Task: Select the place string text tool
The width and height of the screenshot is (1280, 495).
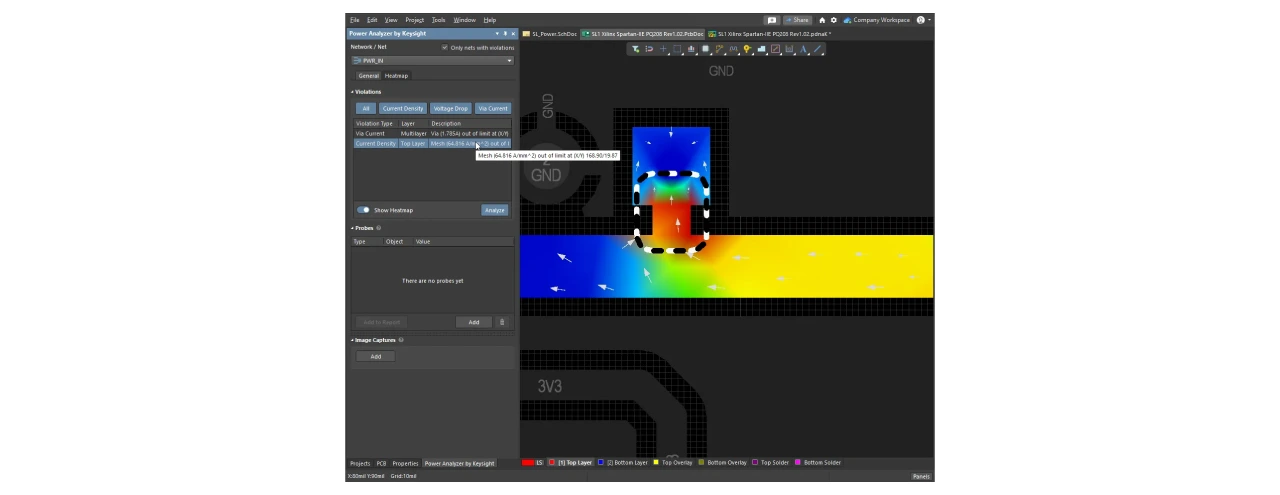Action: (803, 49)
